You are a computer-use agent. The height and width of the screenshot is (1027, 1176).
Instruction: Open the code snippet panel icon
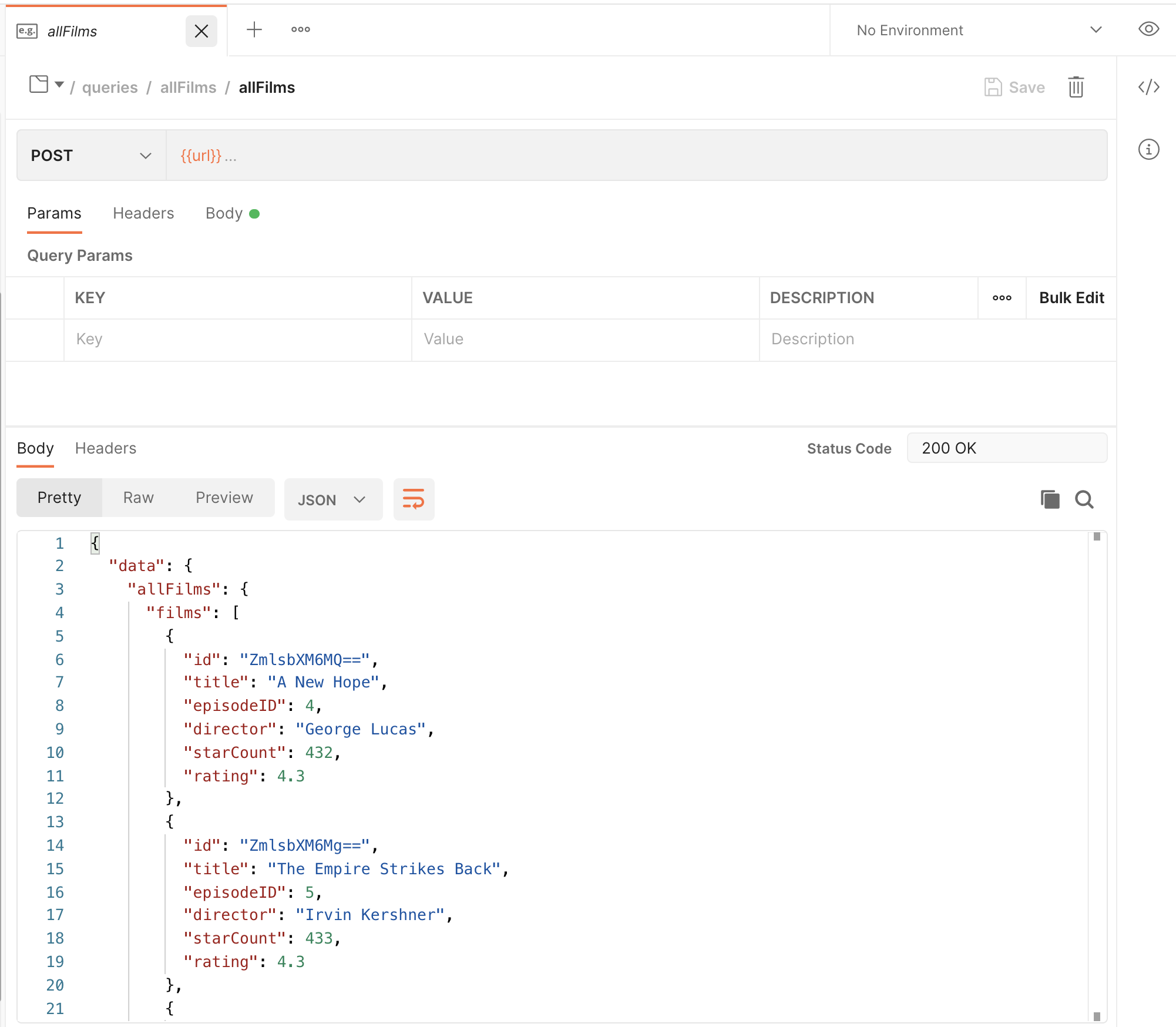point(1148,88)
